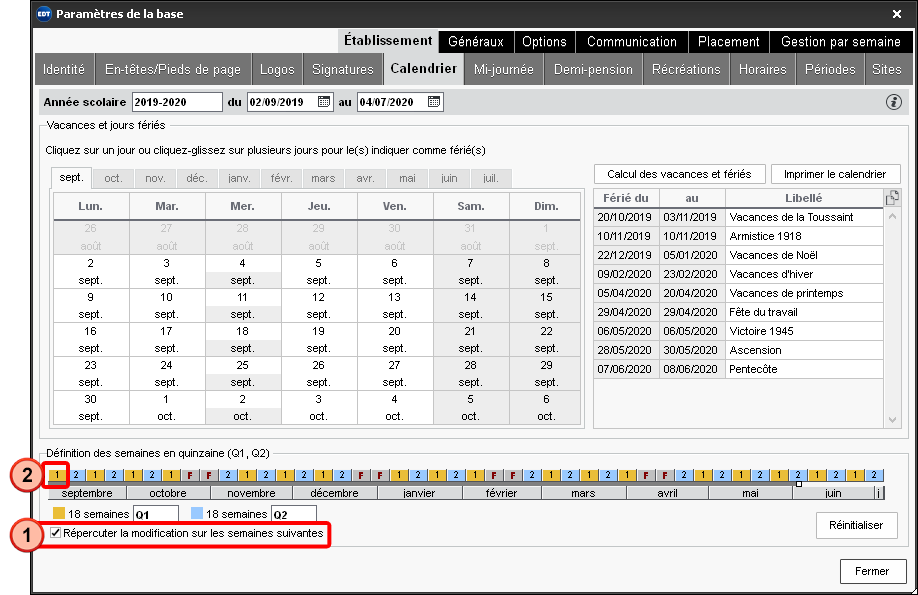918x595 pixels.
Task: Show the avr. month tab
Action: pyautogui.click(x=365, y=178)
